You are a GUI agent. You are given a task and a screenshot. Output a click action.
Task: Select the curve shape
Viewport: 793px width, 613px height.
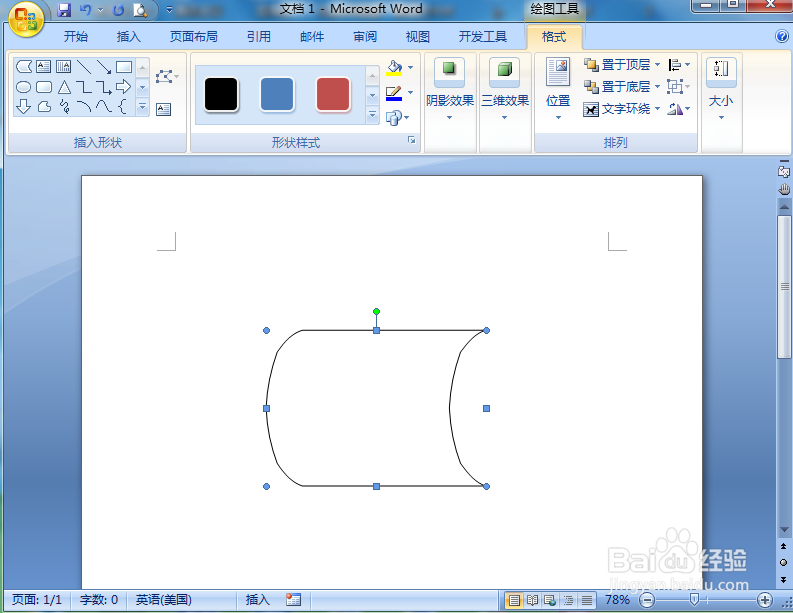[x=104, y=106]
